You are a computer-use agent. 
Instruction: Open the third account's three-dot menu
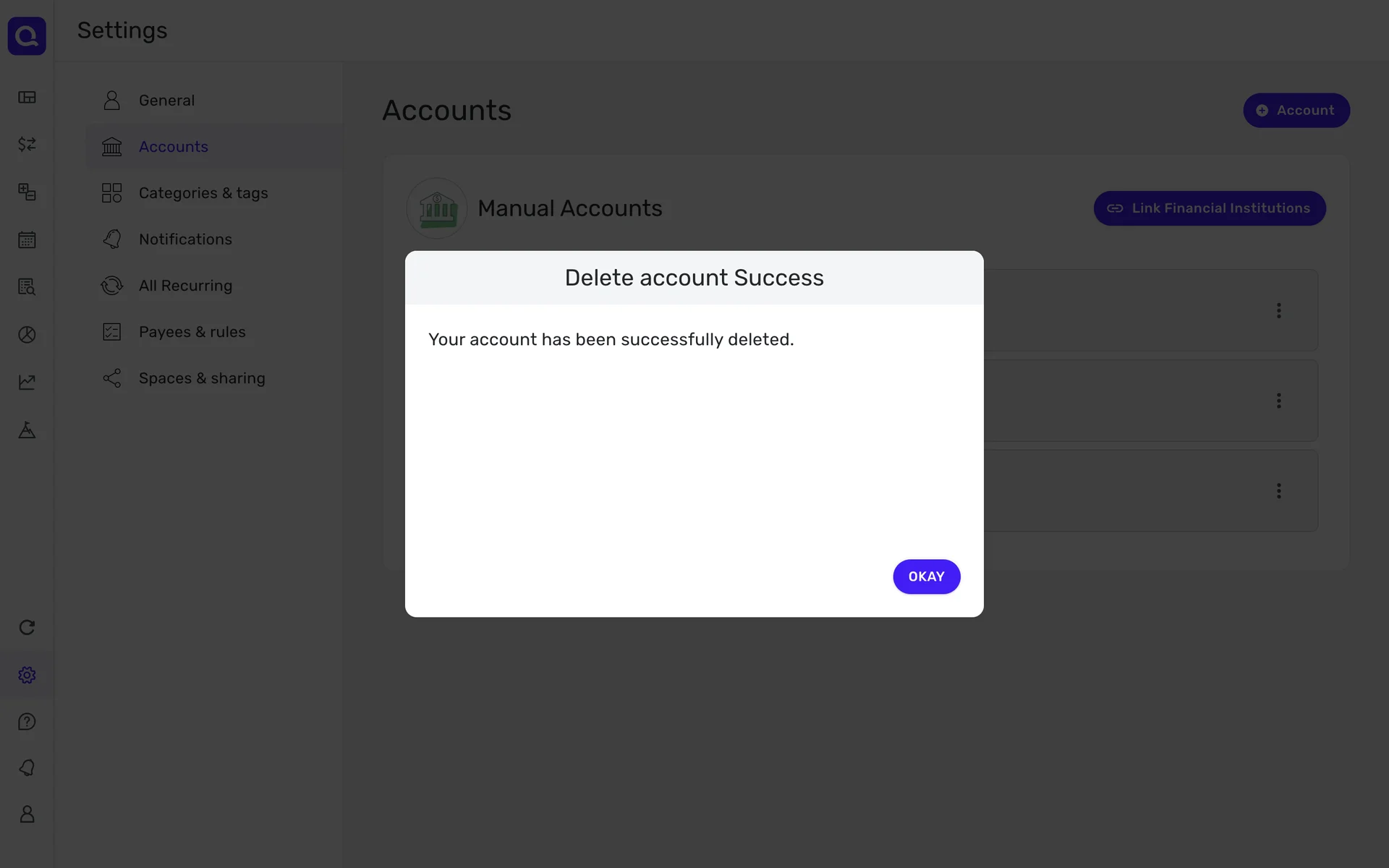click(1278, 491)
